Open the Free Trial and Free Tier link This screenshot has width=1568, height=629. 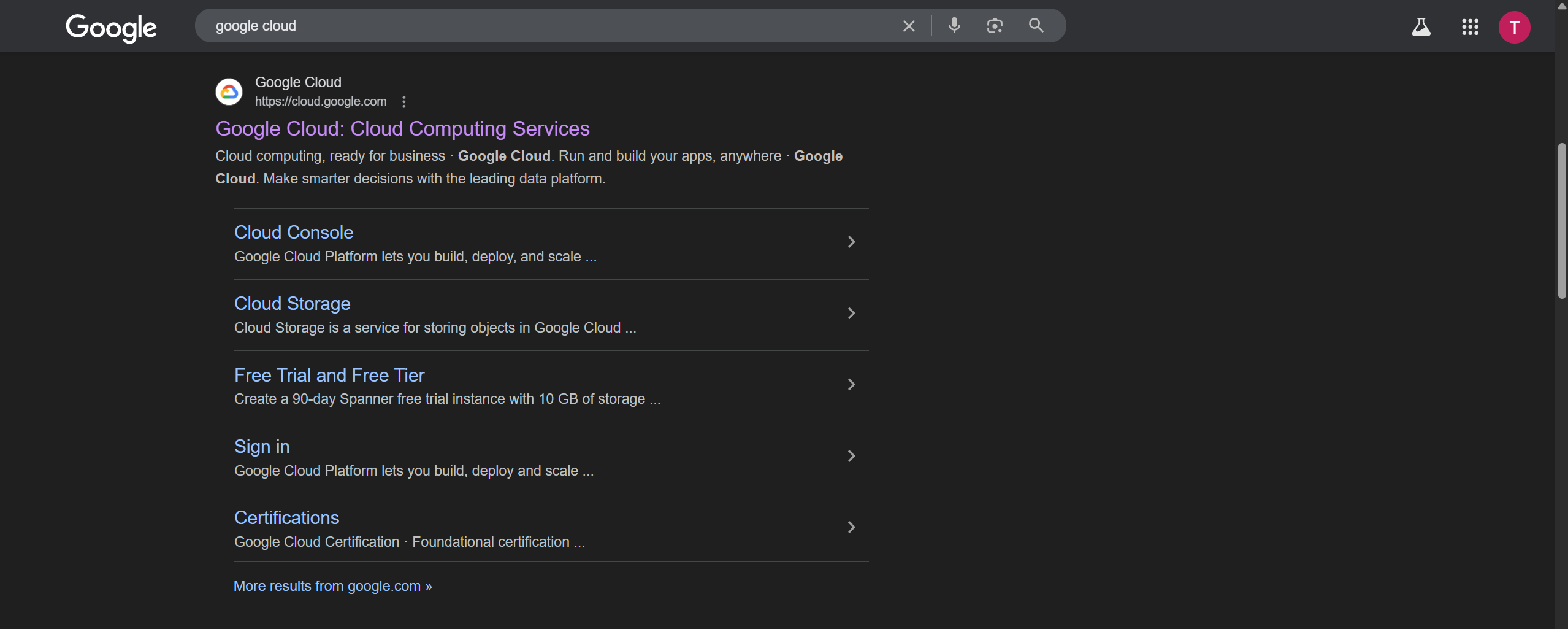point(329,375)
